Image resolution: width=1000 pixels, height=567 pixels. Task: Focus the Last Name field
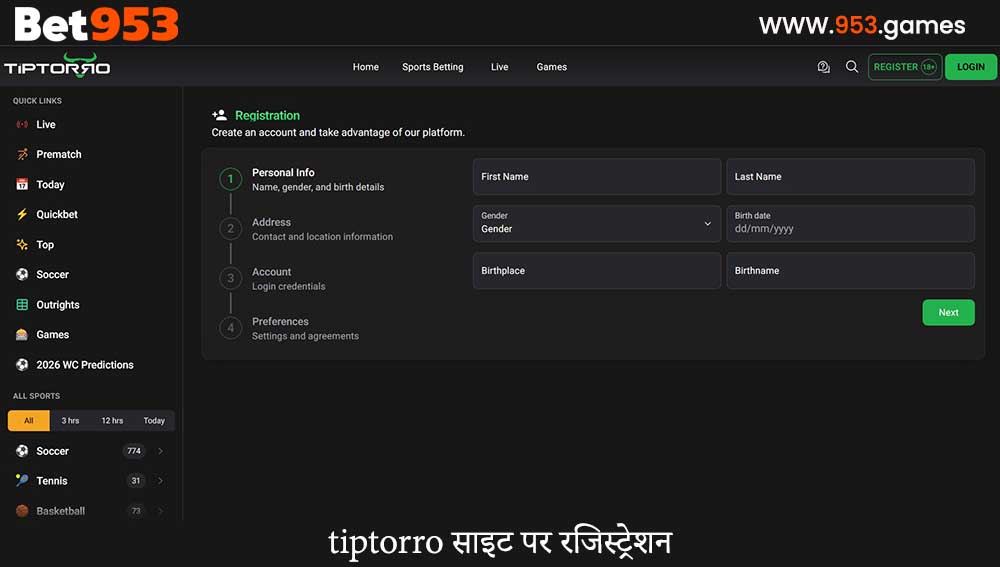850,177
